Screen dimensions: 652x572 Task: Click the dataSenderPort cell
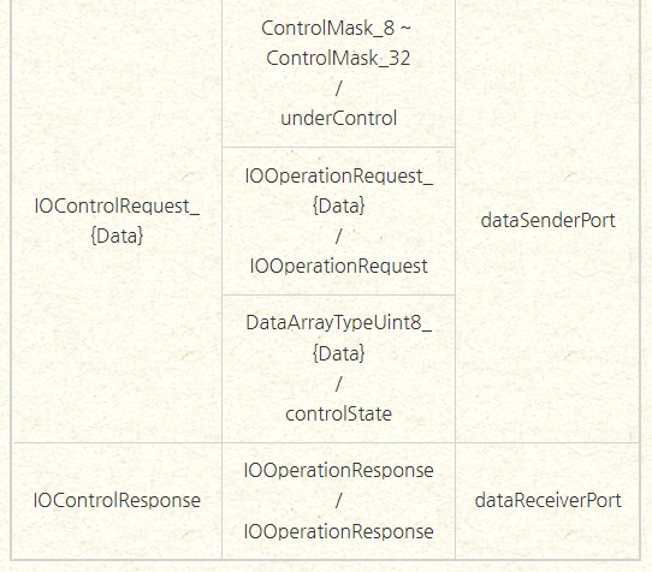547,221
